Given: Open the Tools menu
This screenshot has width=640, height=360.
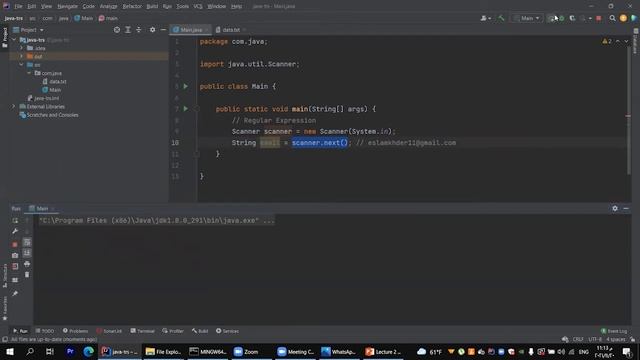Looking at the screenshot, I should tap(182, 7).
